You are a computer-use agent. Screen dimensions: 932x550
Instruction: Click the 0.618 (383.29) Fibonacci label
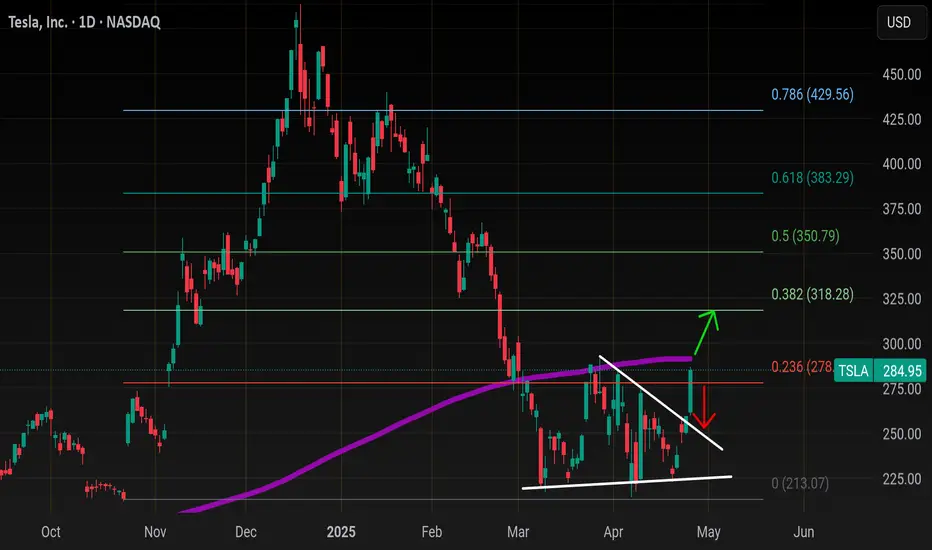(x=812, y=178)
